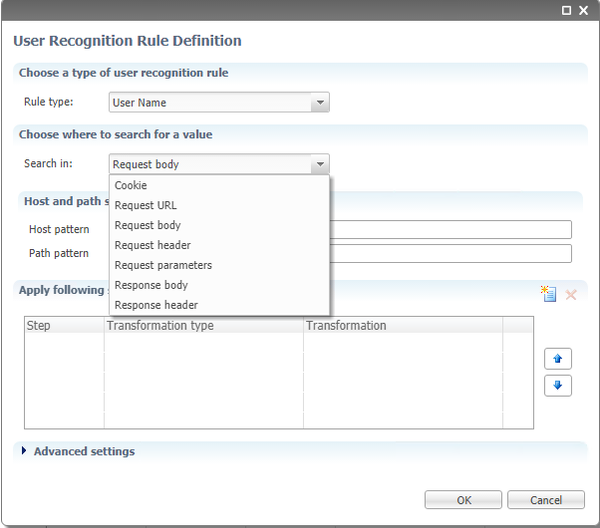Click the Transformation type column header
Screen dimensions: 600x528
pos(204,325)
